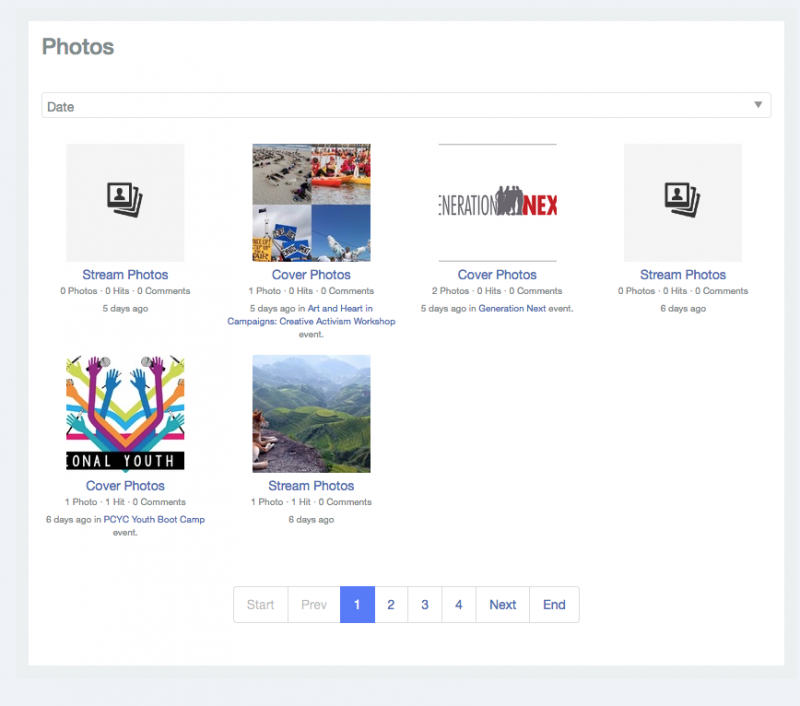Visit the PCYC Youth Boot Camp event link

pyautogui.click(x=154, y=519)
